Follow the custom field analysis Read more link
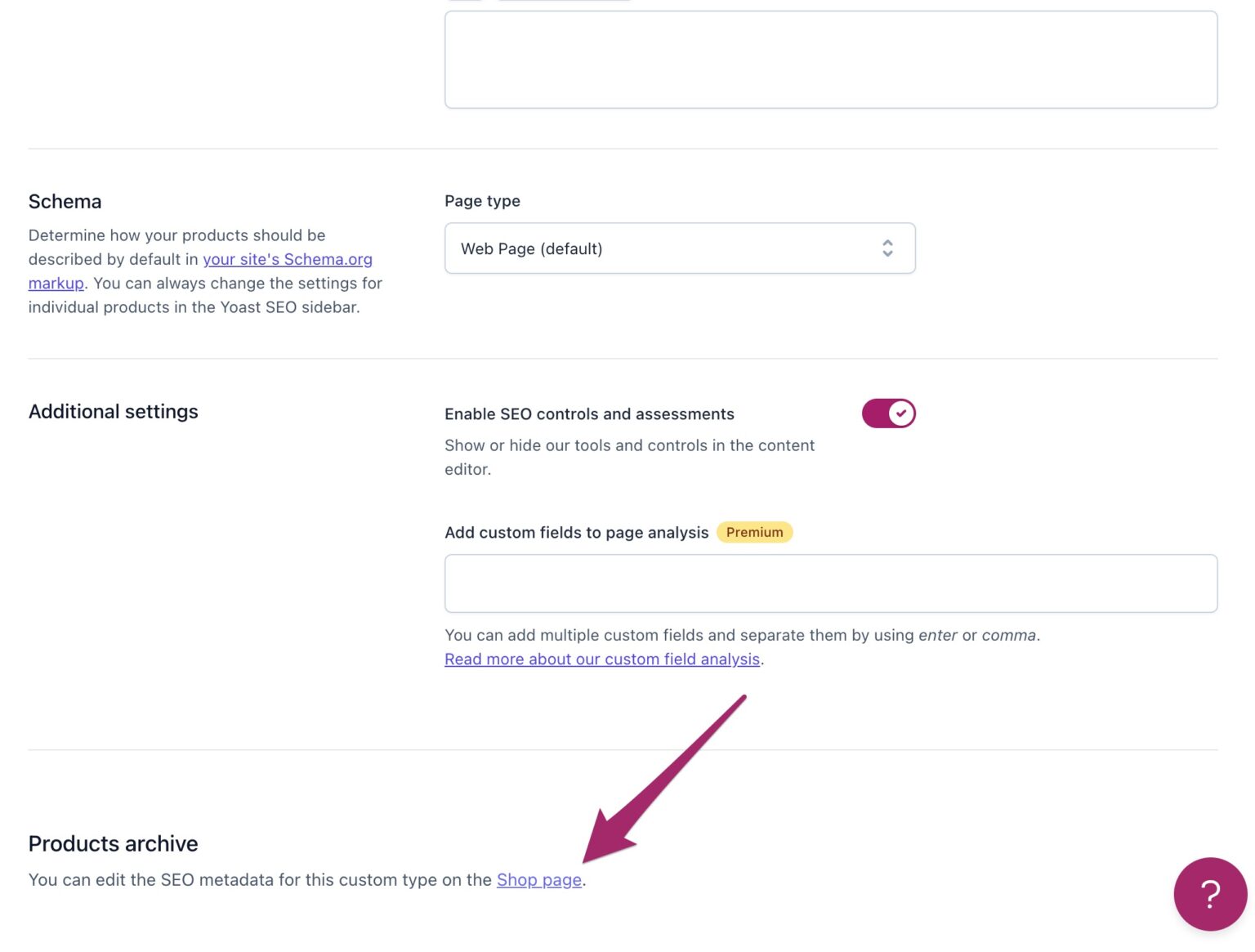 (602, 659)
